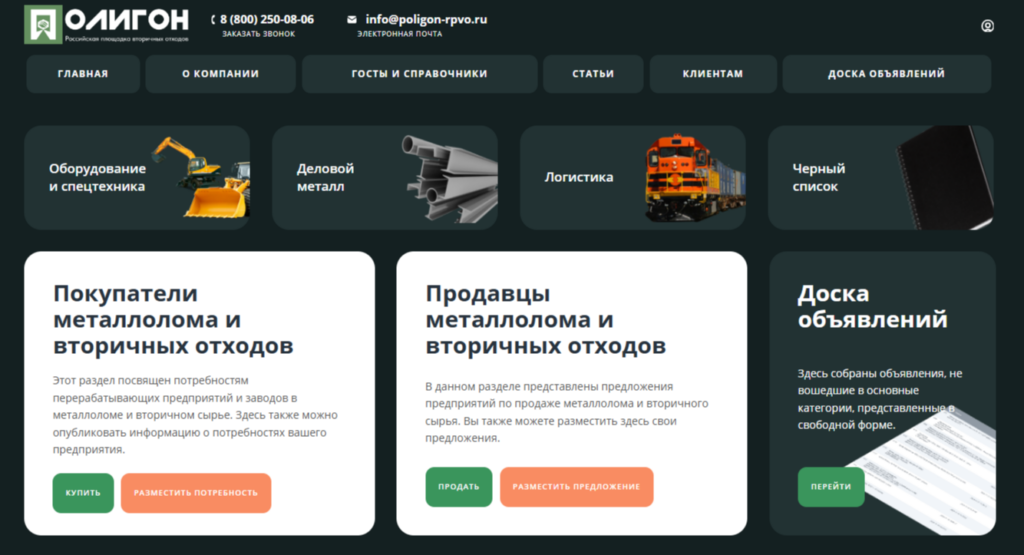Screen dimensions: 1024x555
Task: Click the excavator image
Action: 201,178
